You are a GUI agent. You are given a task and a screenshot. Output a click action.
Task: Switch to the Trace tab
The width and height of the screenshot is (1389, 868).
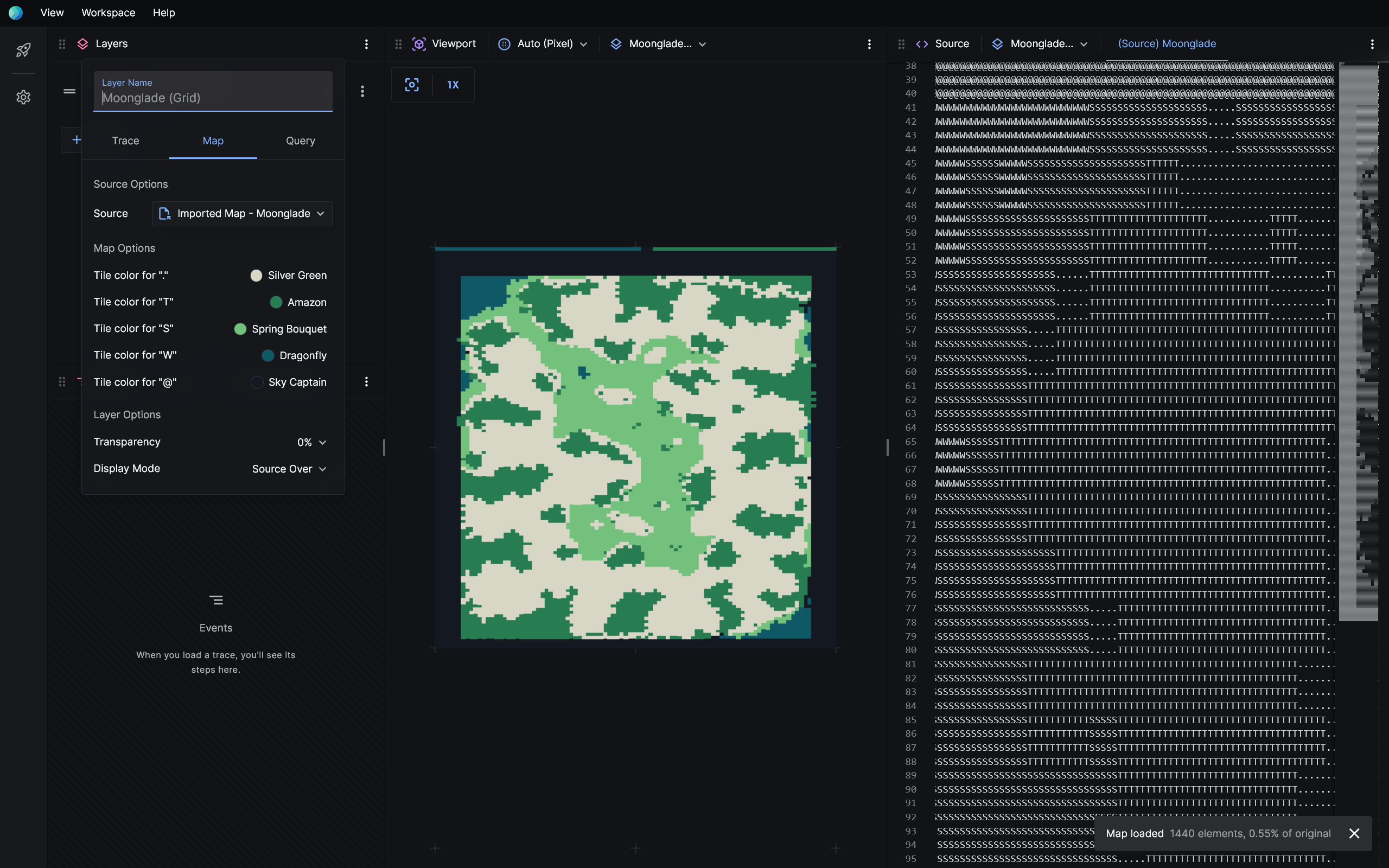click(126, 141)
